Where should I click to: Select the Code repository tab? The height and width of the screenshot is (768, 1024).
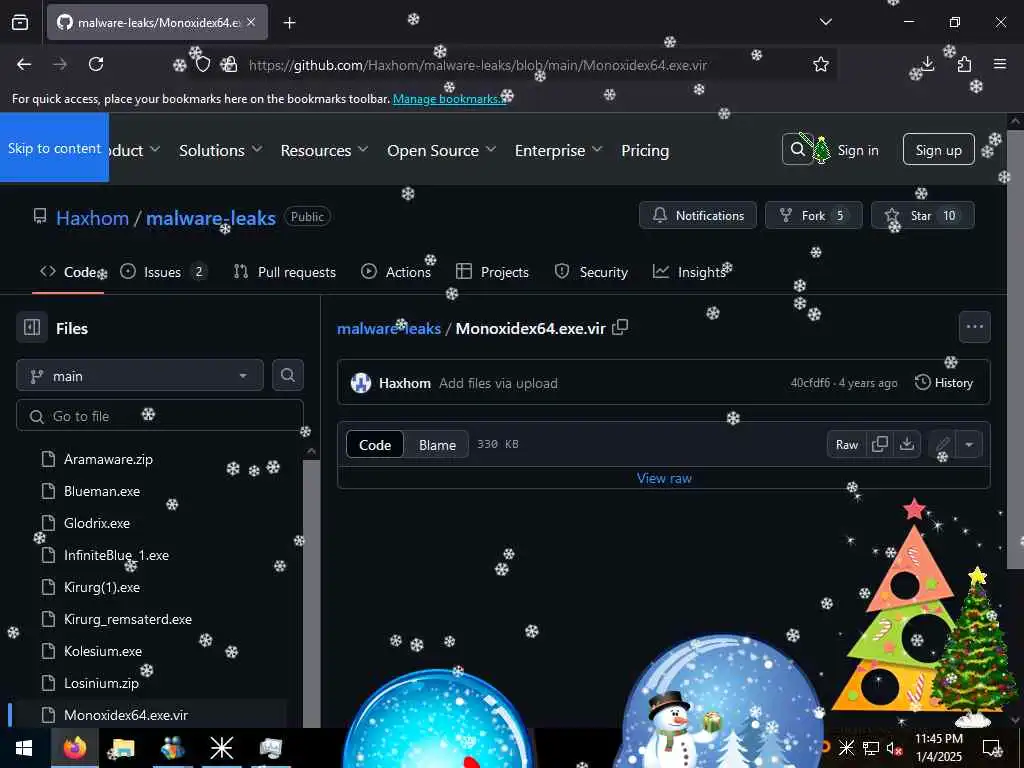[x=69, y=272]
